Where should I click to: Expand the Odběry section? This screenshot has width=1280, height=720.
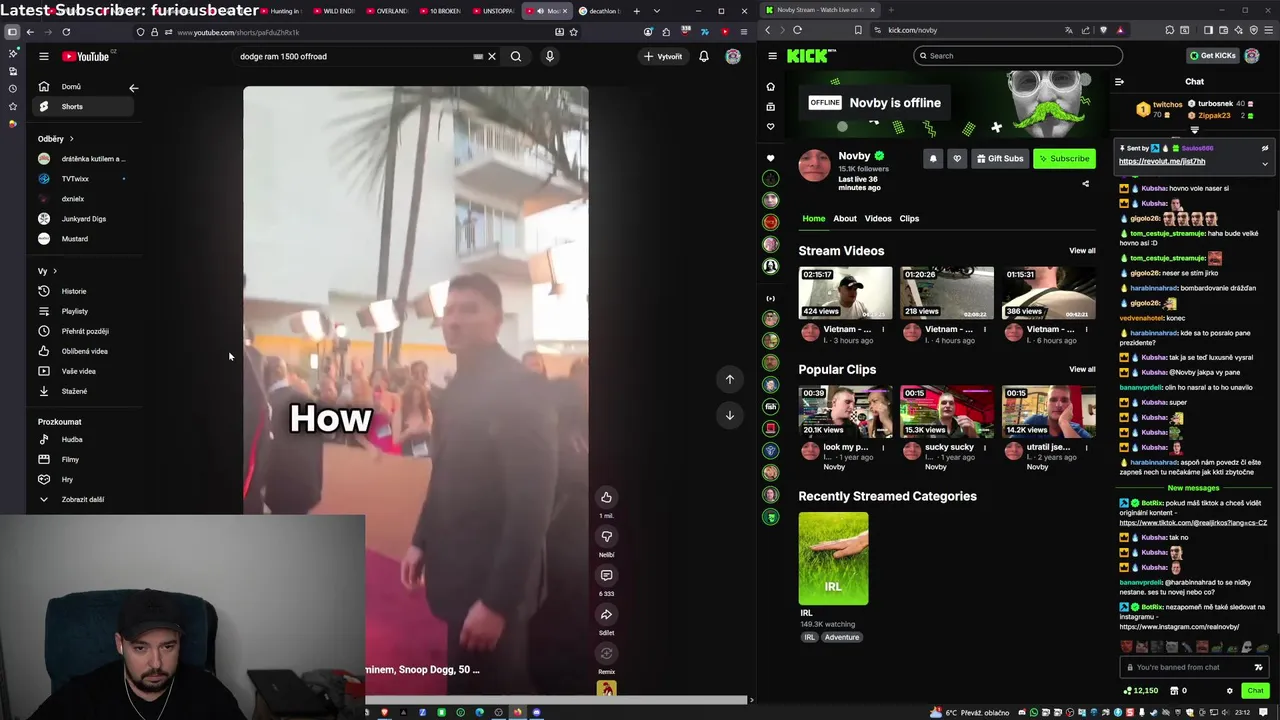pyautogui.click(x=56, y=139)
